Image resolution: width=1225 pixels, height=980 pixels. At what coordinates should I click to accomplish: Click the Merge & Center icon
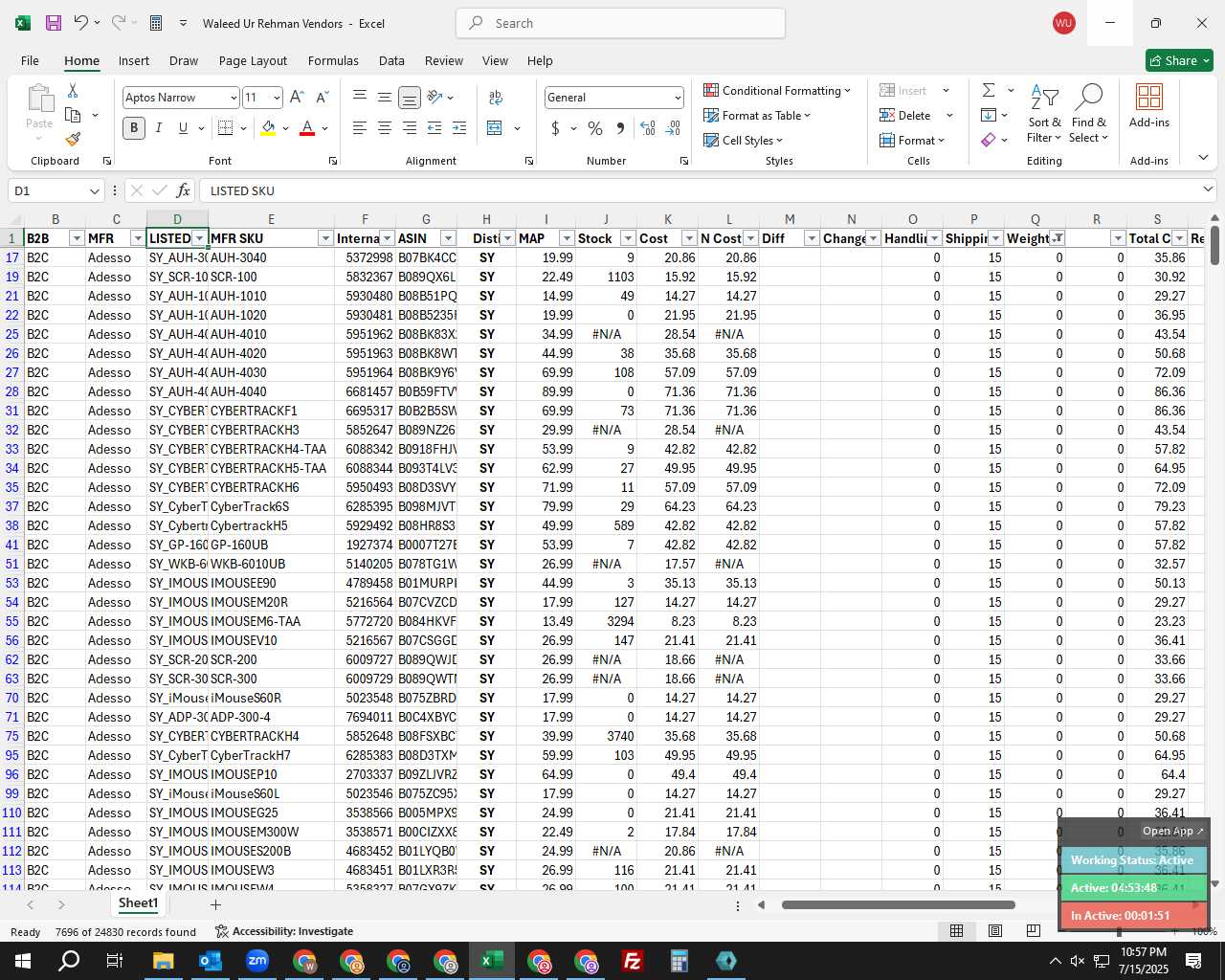(495, 127)
